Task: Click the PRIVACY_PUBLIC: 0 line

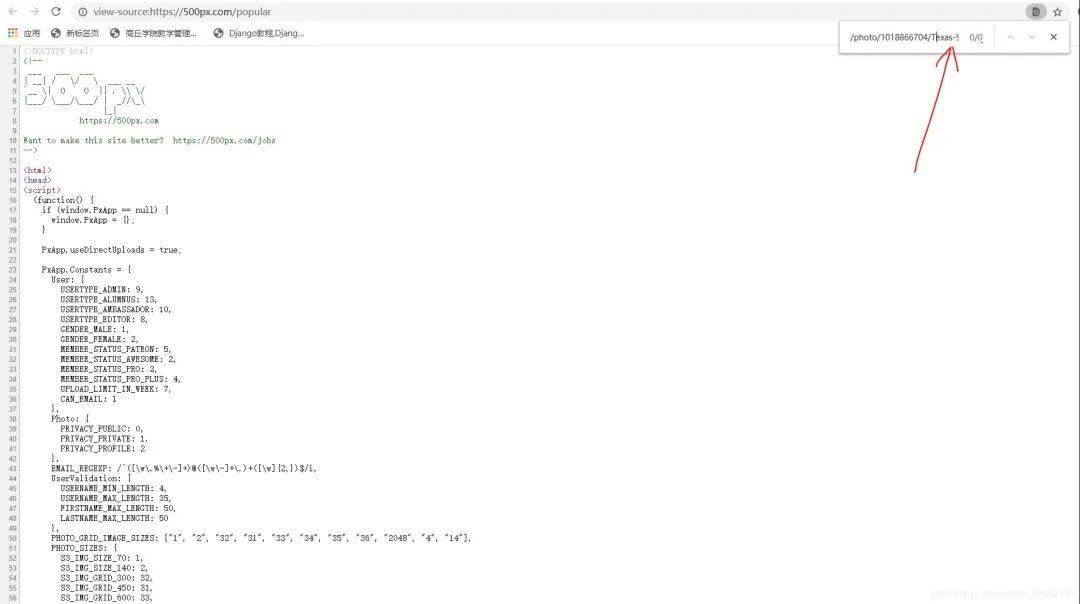Action: point(101,429)
